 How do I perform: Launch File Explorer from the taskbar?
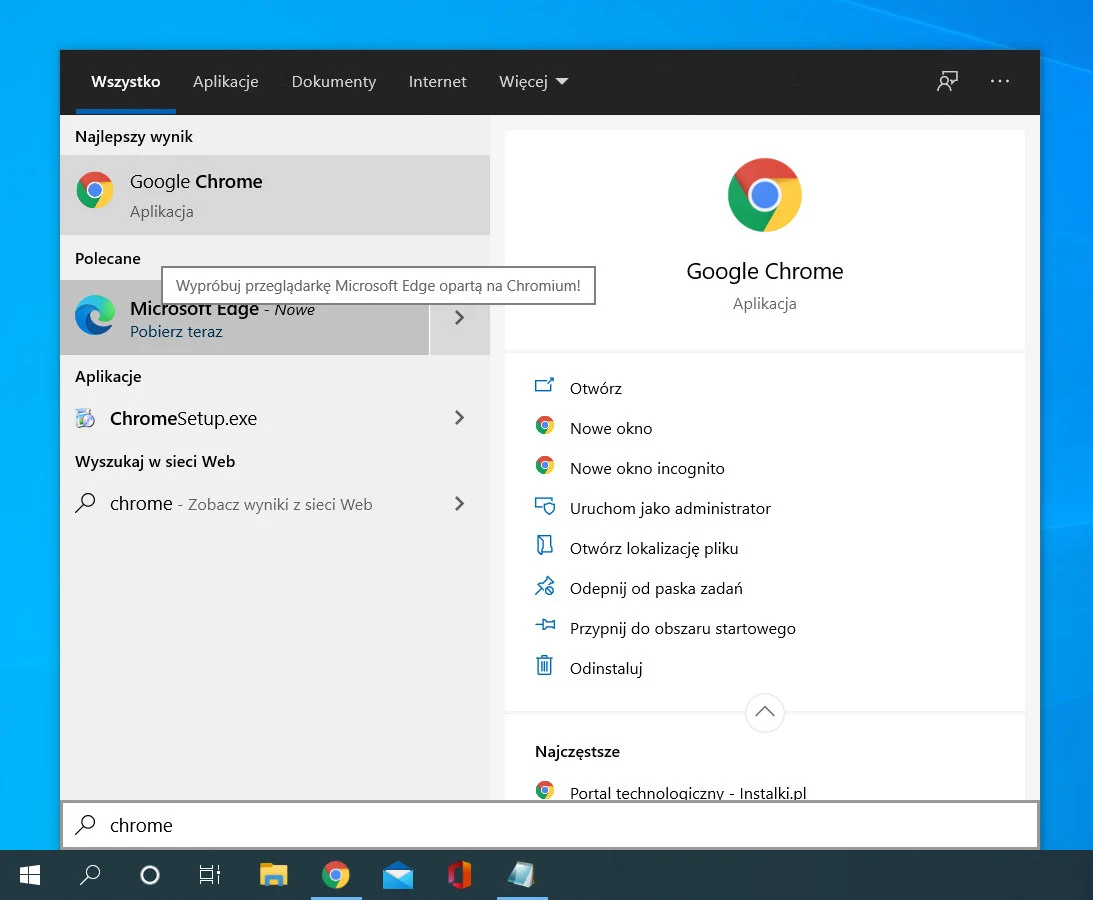273,876
